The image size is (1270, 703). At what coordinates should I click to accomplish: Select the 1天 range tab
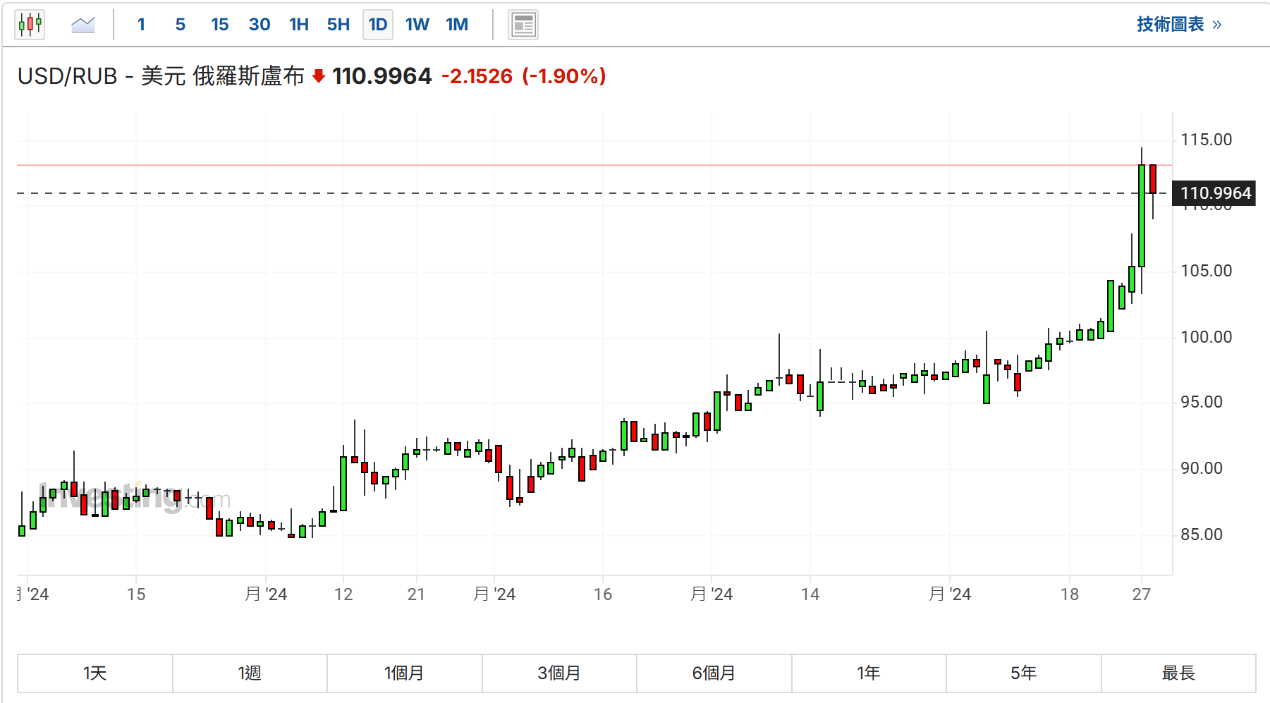(x=95, y=673)
